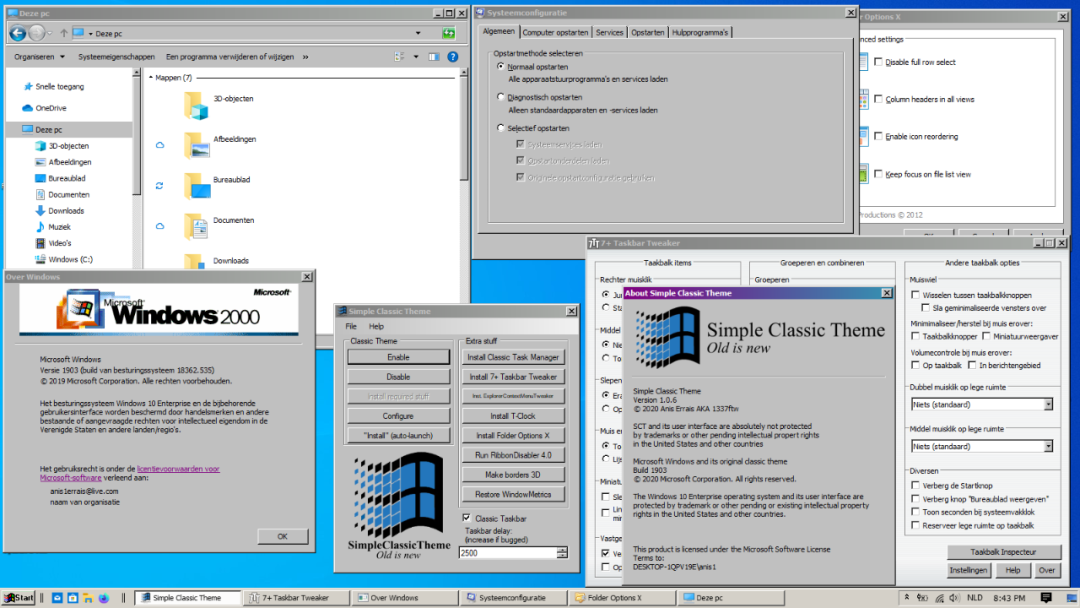The height and width of the screenshot is (608, 1080).
Task: Click the sync icon next to Bureaublad folder
Action: (x=160, y=184)
